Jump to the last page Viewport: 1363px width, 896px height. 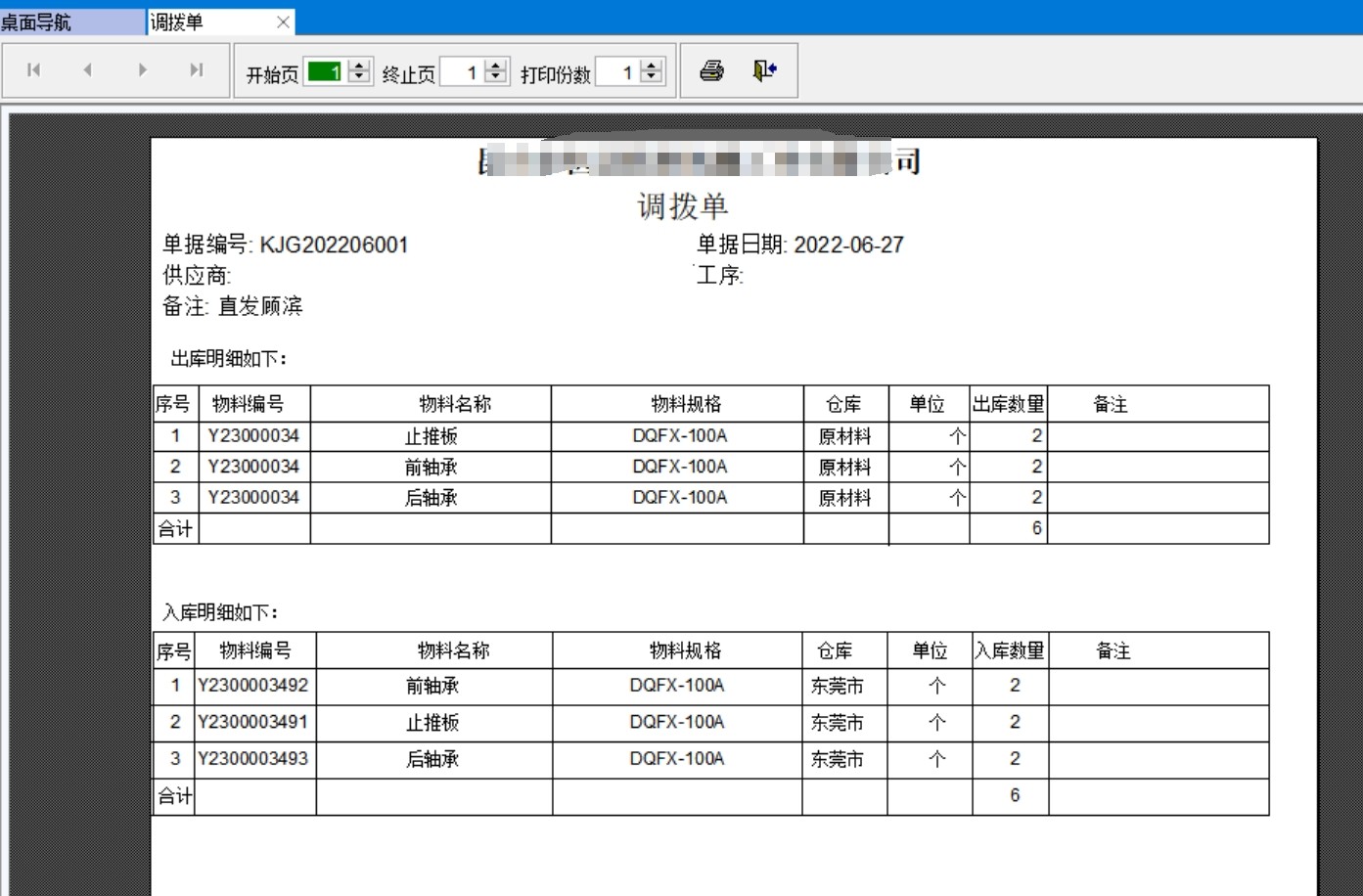(197, 70)
